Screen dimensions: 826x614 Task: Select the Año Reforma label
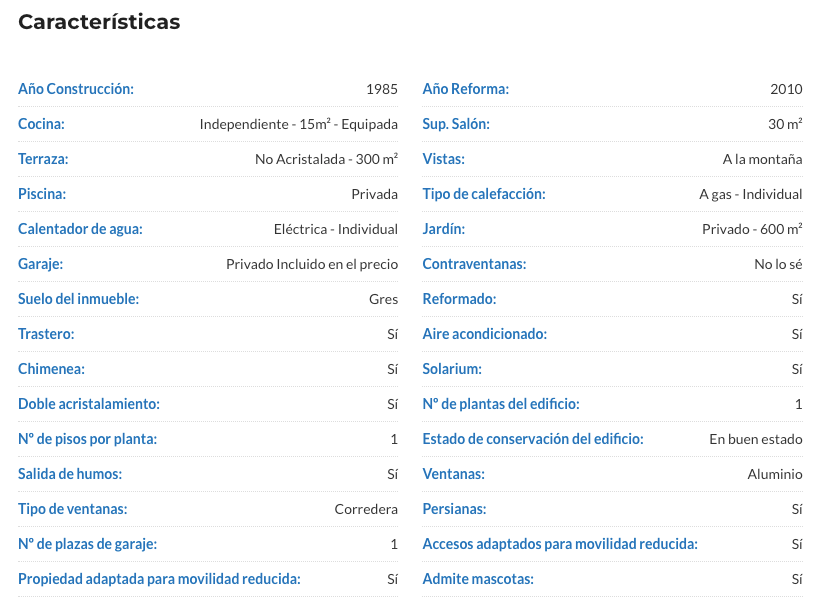(465, 89)
